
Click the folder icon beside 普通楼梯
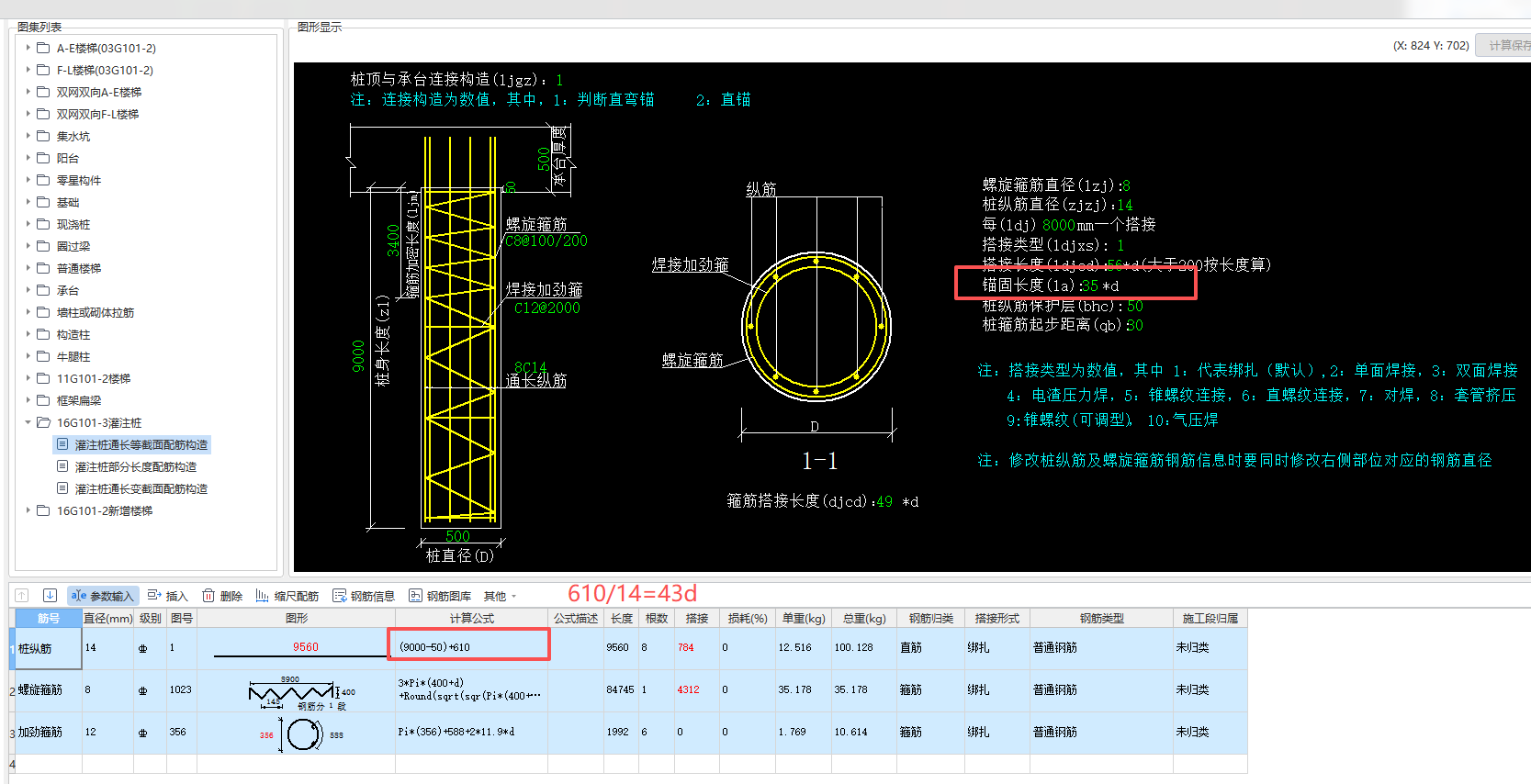(x=43, y=268)
